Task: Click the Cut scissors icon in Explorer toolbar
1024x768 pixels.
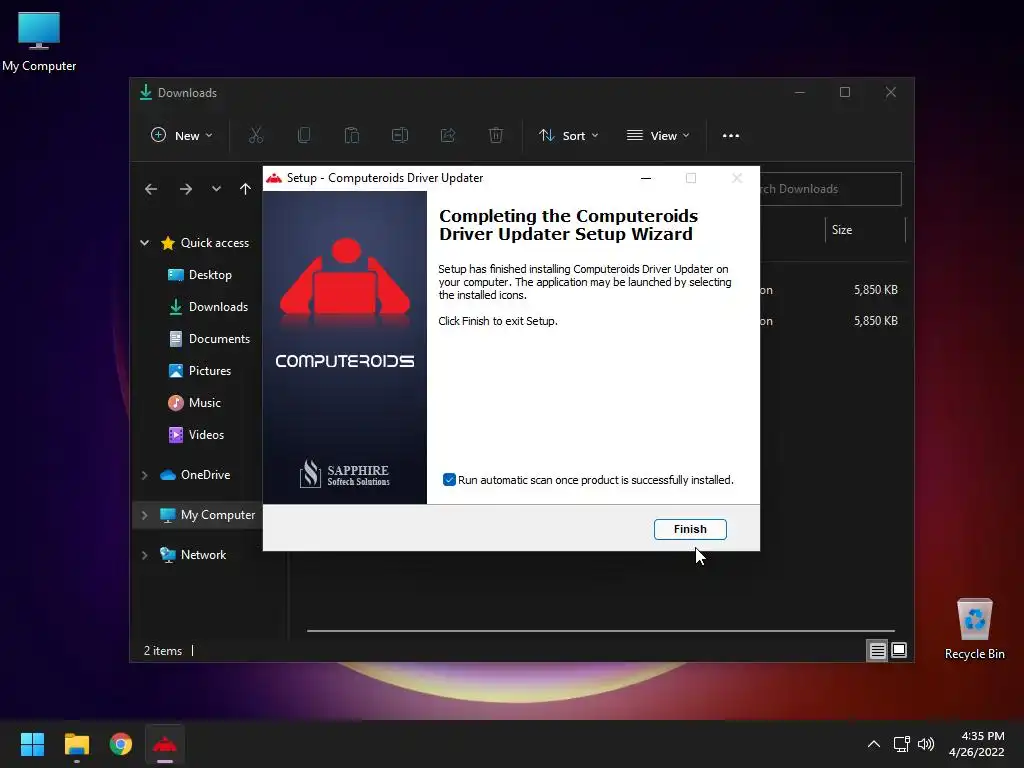Action: 255,135
